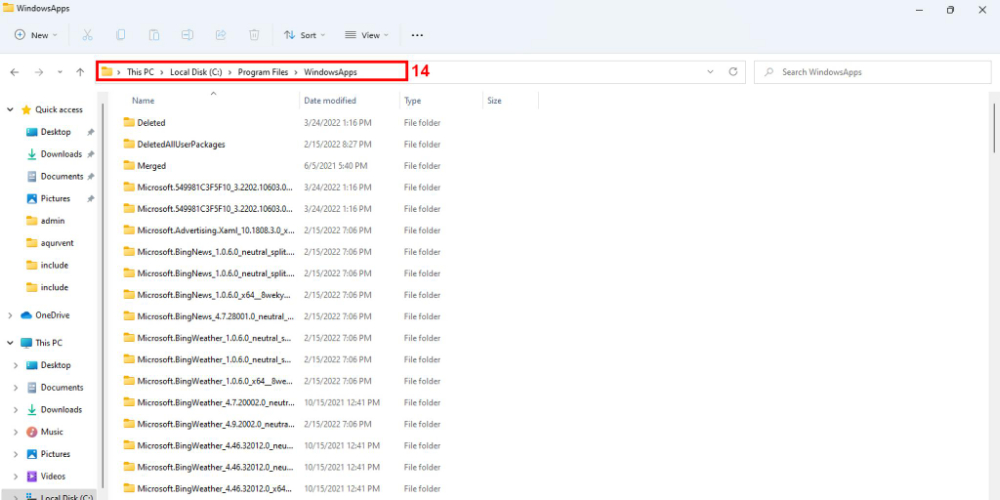This screenshot has width=1000, height=500.
Task: Expand the address bar history dropdown
Action: [710, 72]
